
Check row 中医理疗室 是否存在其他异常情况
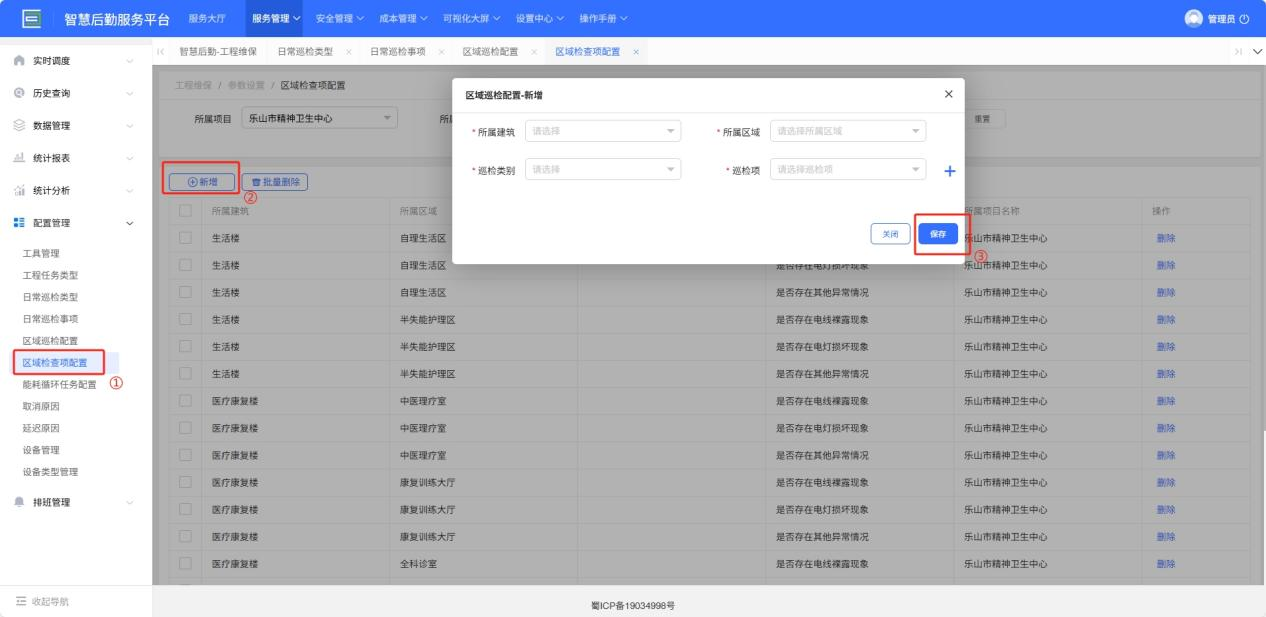pyautogui.click(x=185, y=455)
